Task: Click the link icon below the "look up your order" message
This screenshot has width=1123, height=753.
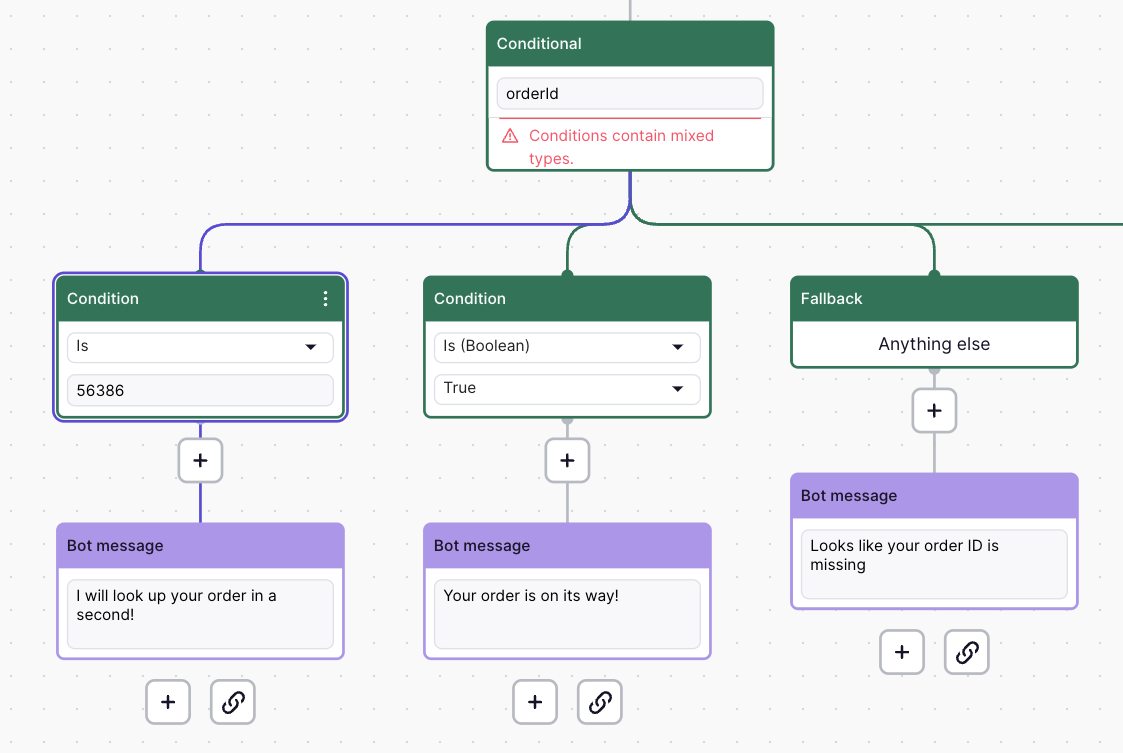Action: click(233, 702)
